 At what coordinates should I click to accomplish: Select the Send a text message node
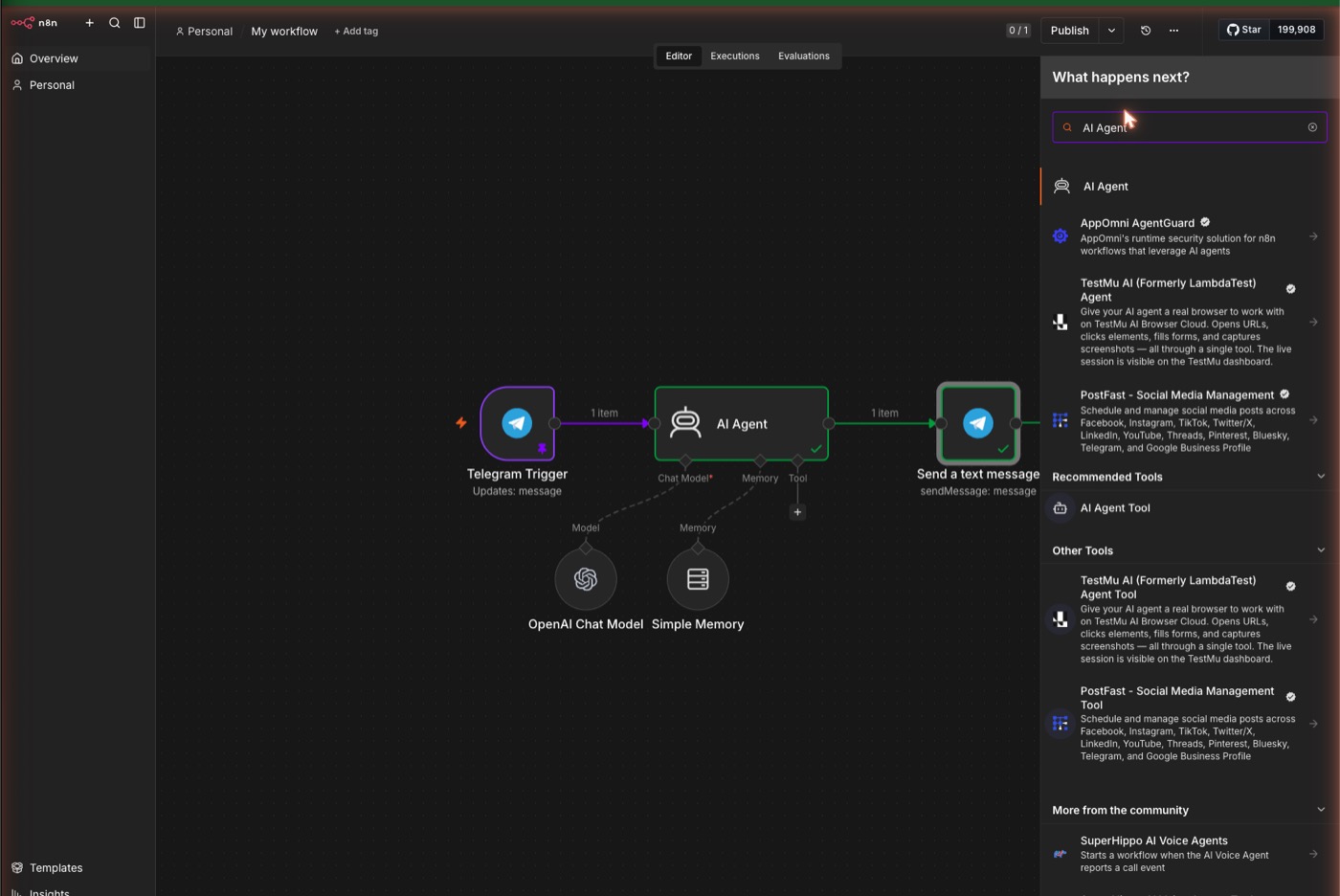tap(978, 423)
